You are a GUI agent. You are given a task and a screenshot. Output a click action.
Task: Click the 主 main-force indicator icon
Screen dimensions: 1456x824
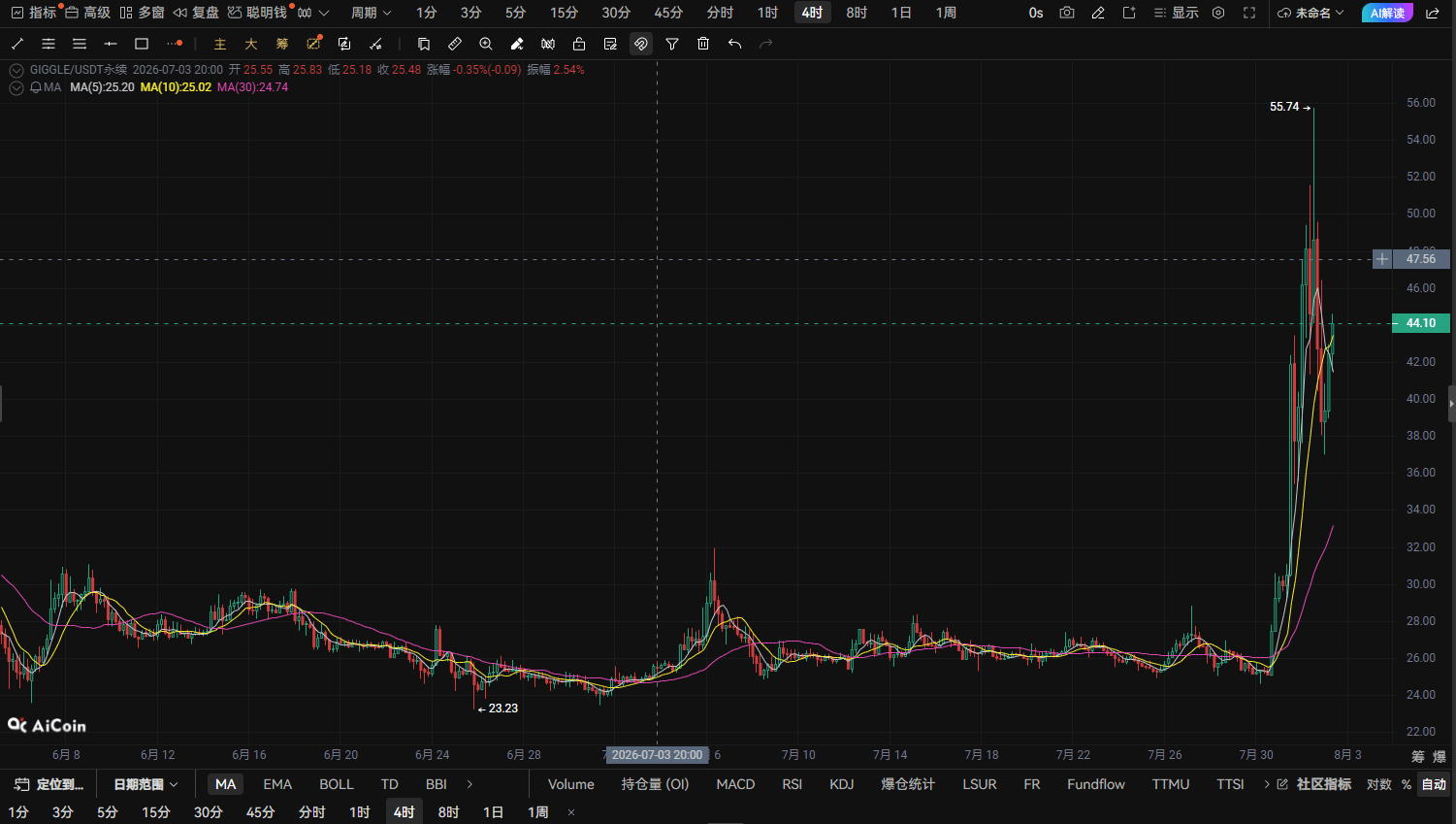click(220, 44)
